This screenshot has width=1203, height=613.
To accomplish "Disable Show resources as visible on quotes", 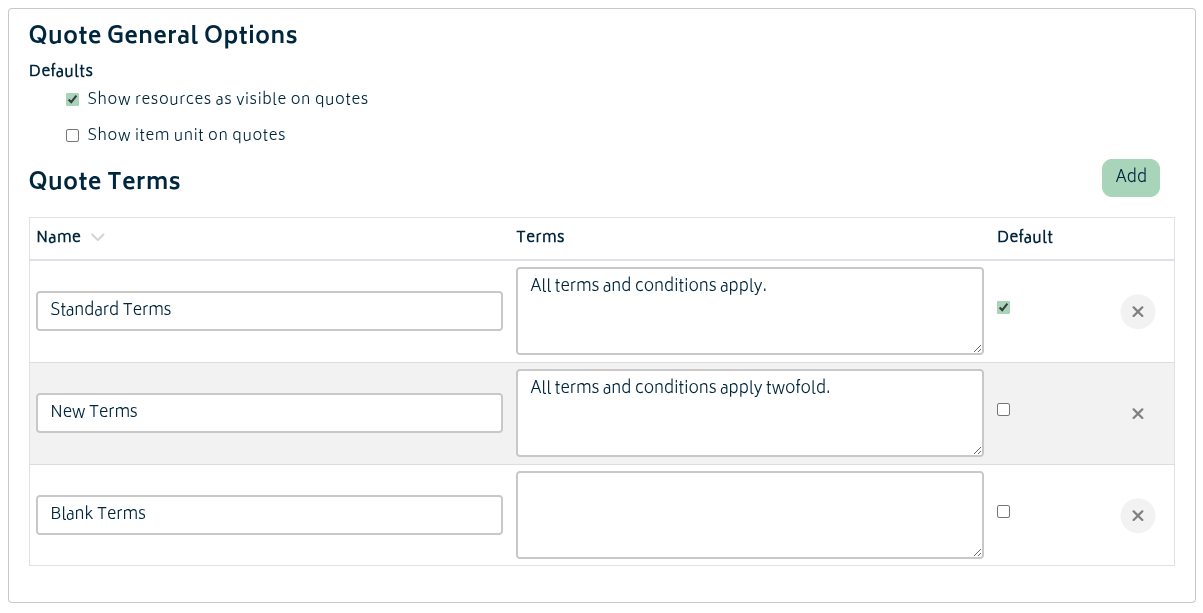I will [x=72, y=100].
